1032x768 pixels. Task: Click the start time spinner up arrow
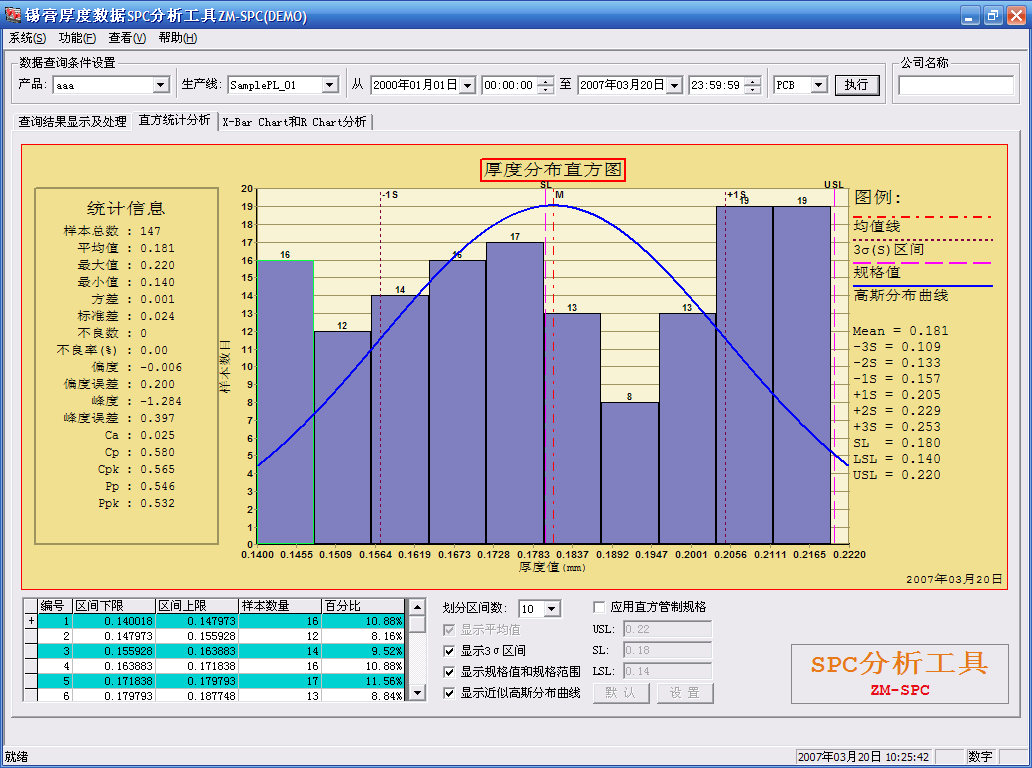[x=545, y=81]
